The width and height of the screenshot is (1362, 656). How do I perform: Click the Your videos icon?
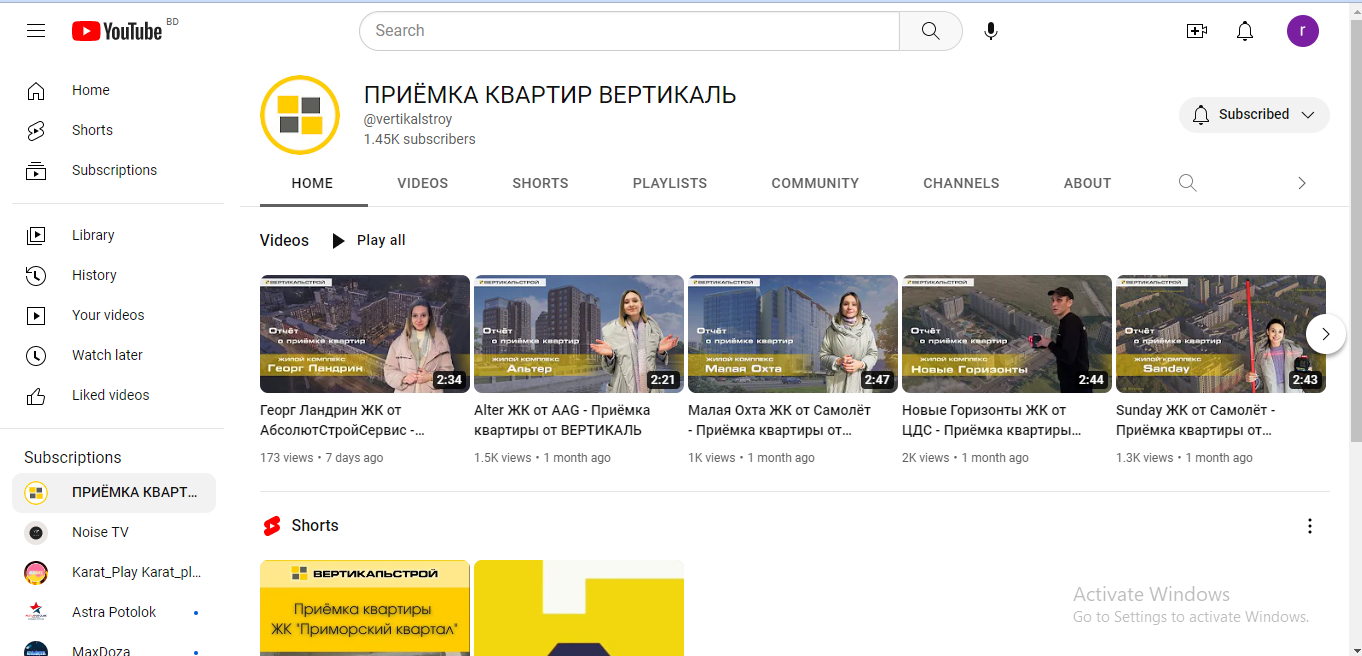point(36,316)
